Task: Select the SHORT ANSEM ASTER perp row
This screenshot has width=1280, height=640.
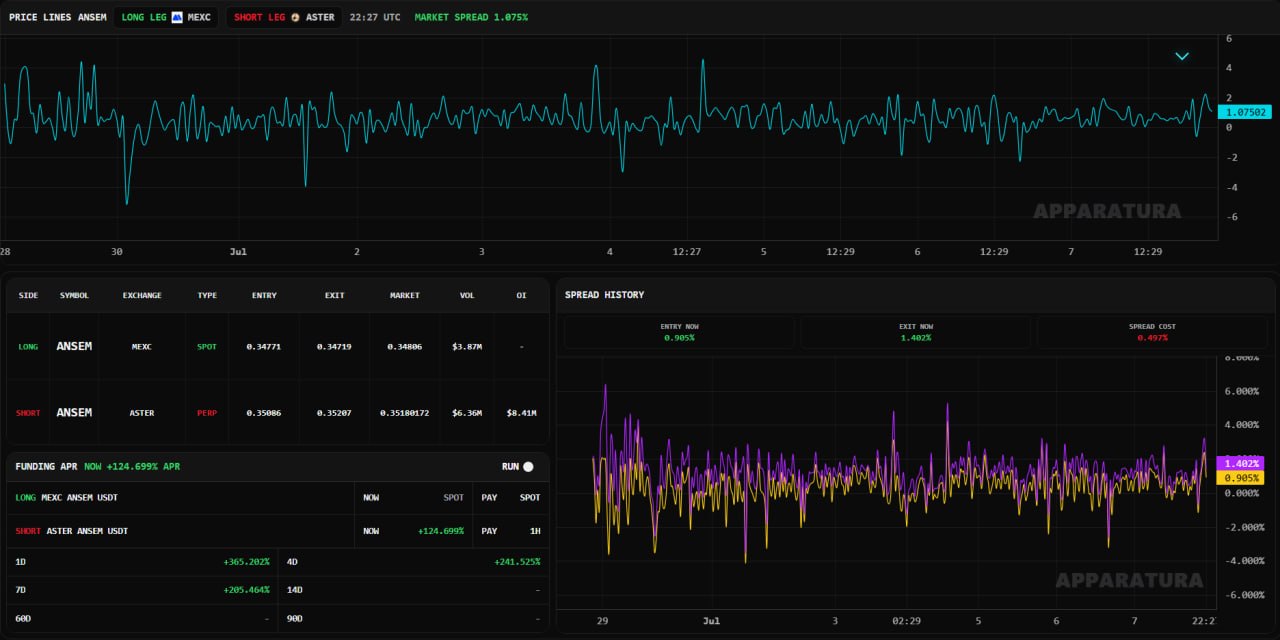Action: (x=278, y=412)
